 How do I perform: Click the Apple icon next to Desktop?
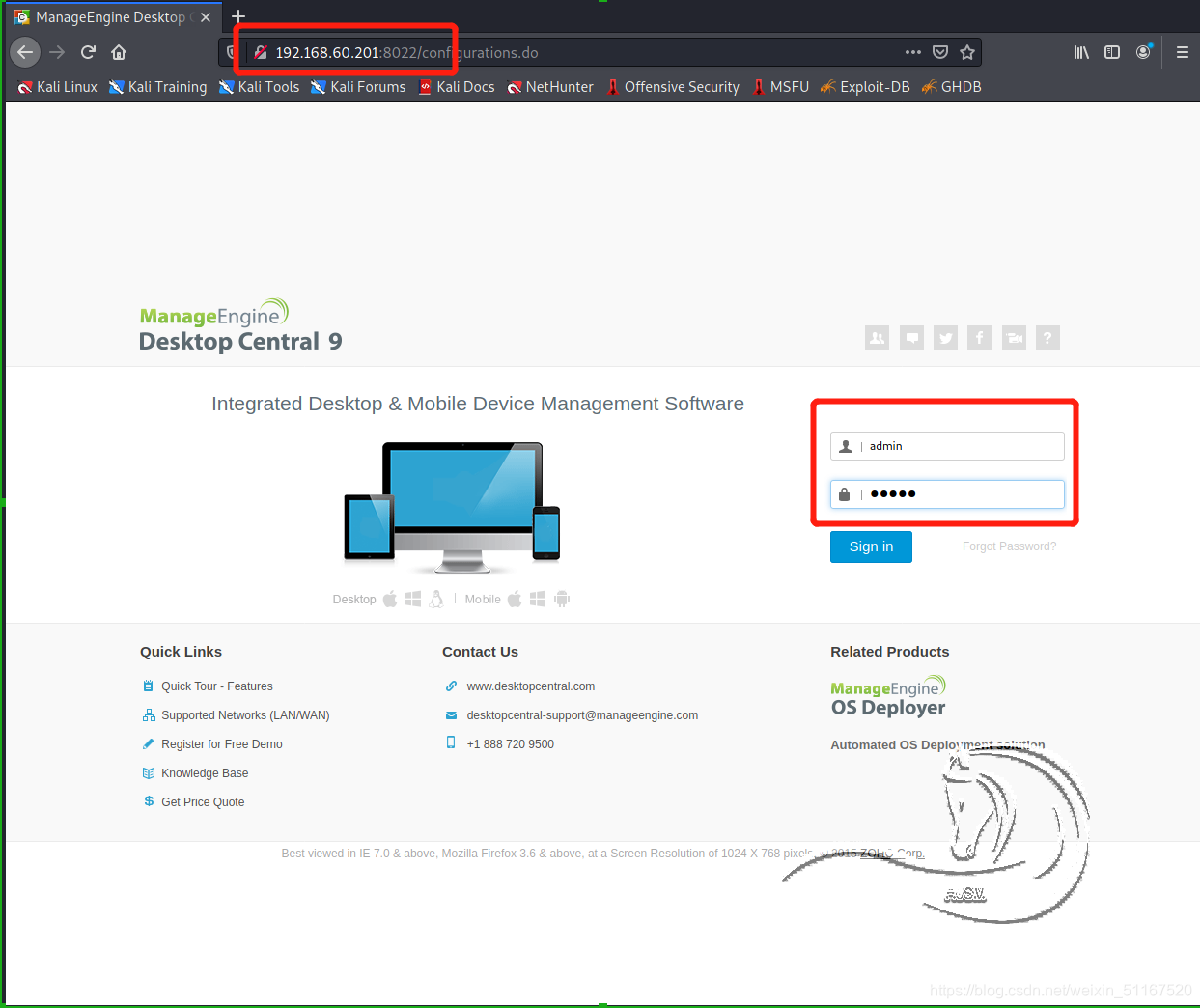(x=390, y=599)
